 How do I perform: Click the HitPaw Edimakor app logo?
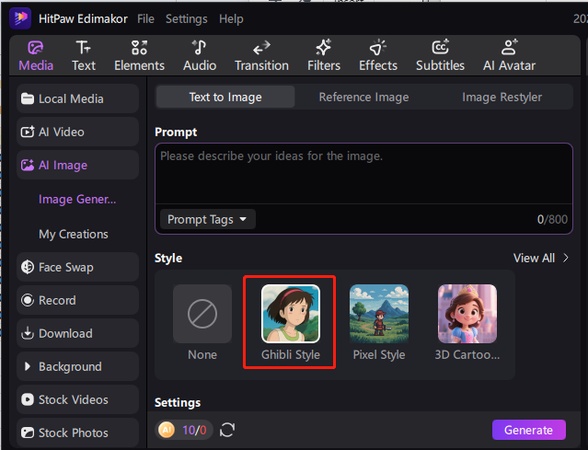pyautogui.click(x=20, y=18)
